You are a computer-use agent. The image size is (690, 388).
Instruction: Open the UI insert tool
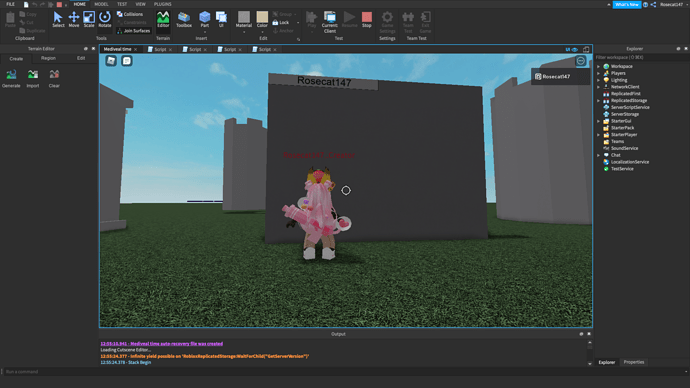tap(221, 19)
